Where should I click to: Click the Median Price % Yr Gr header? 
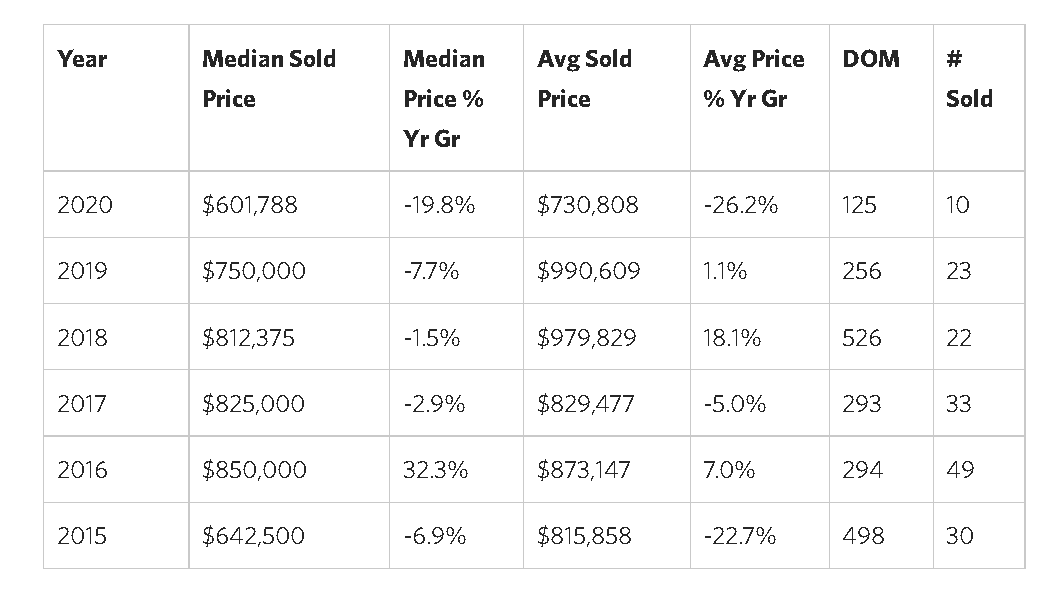click(444, 99)
